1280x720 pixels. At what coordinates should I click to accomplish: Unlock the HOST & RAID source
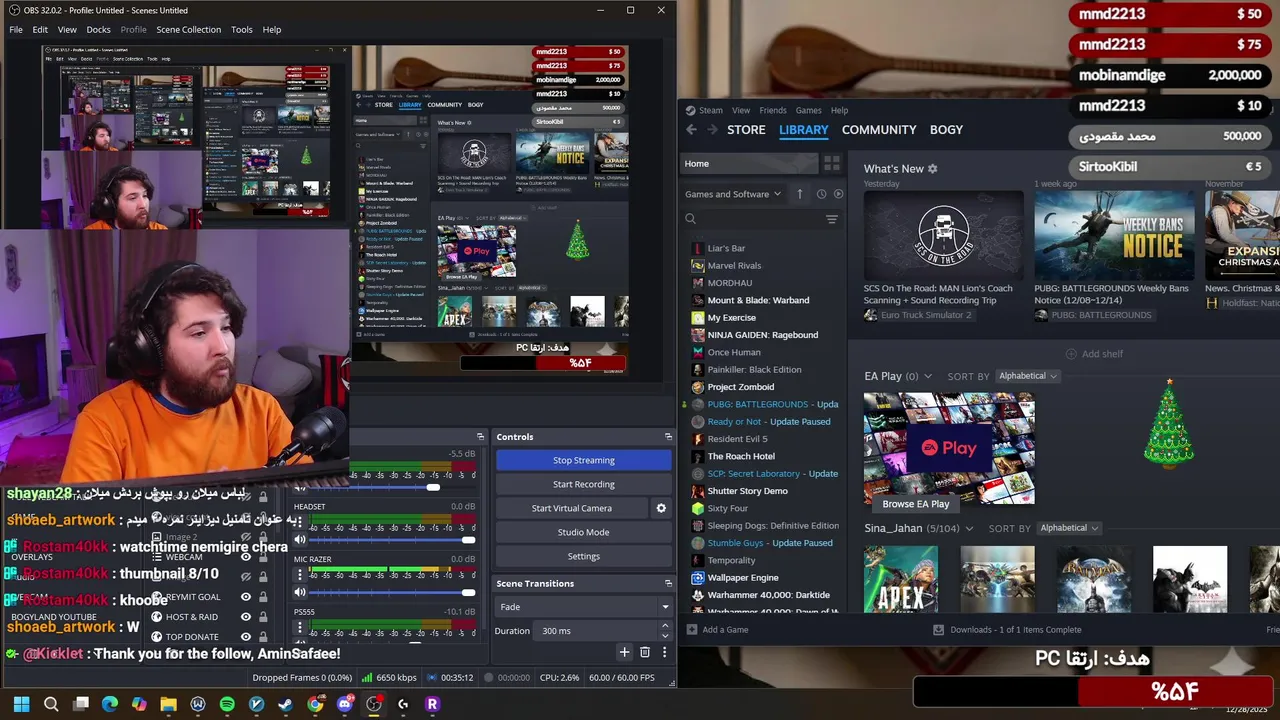pyautogui.click(x=263, y=617)
